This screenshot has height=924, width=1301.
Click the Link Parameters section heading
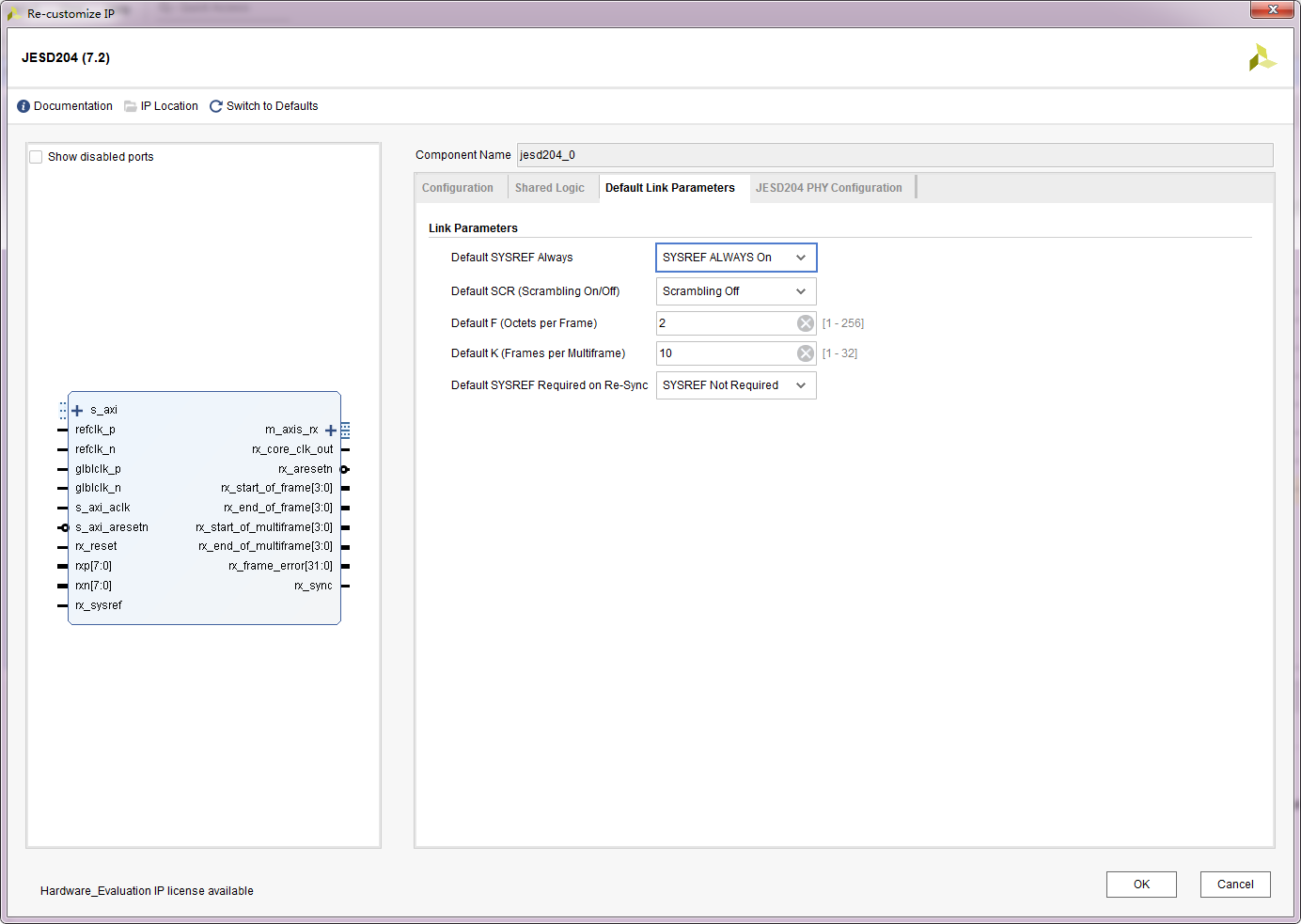point(473,228)
